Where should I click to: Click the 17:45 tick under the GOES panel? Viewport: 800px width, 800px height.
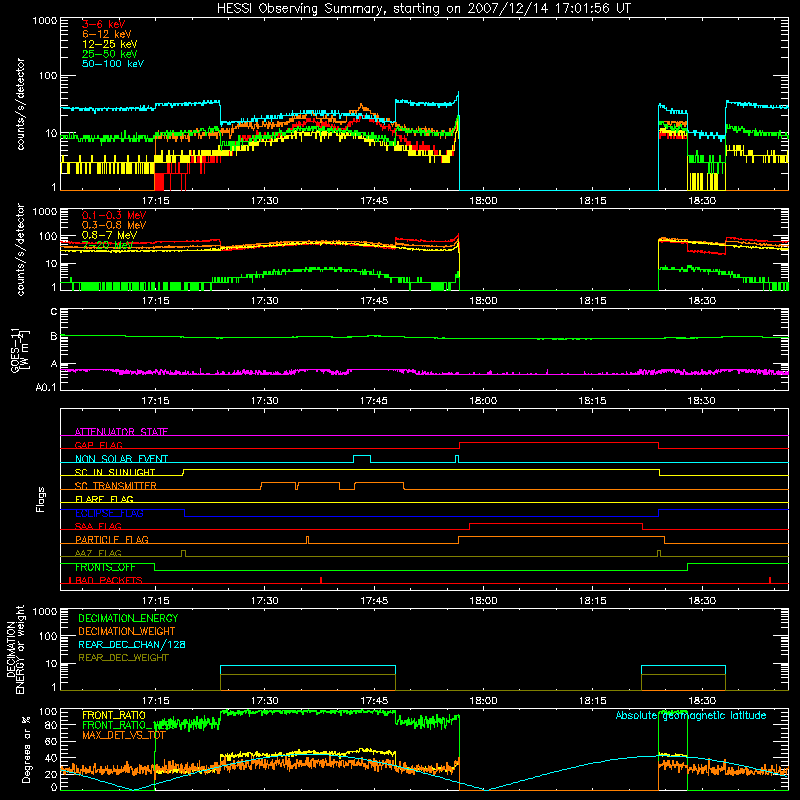click(374, 401)
